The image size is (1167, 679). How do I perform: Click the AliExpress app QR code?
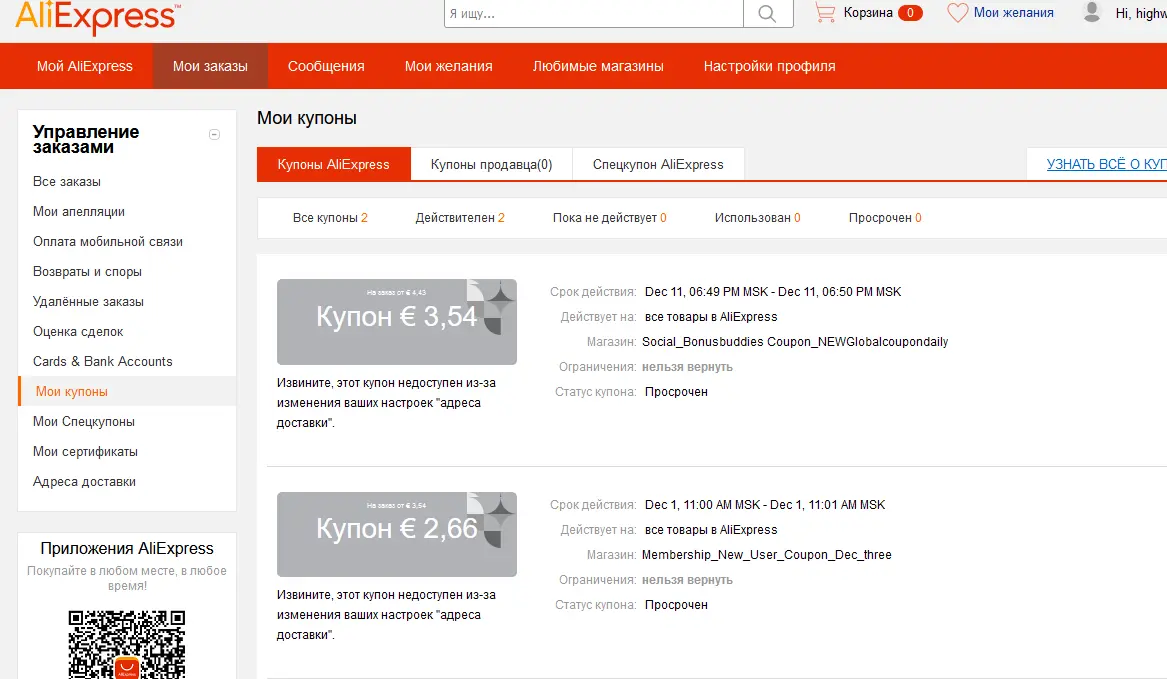[x=127, y=644]
